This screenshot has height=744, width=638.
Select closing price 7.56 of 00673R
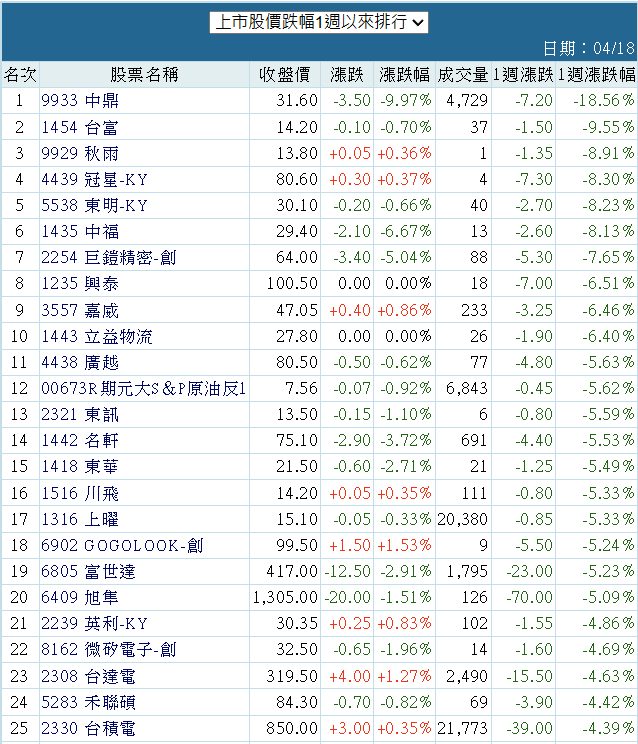301,389
